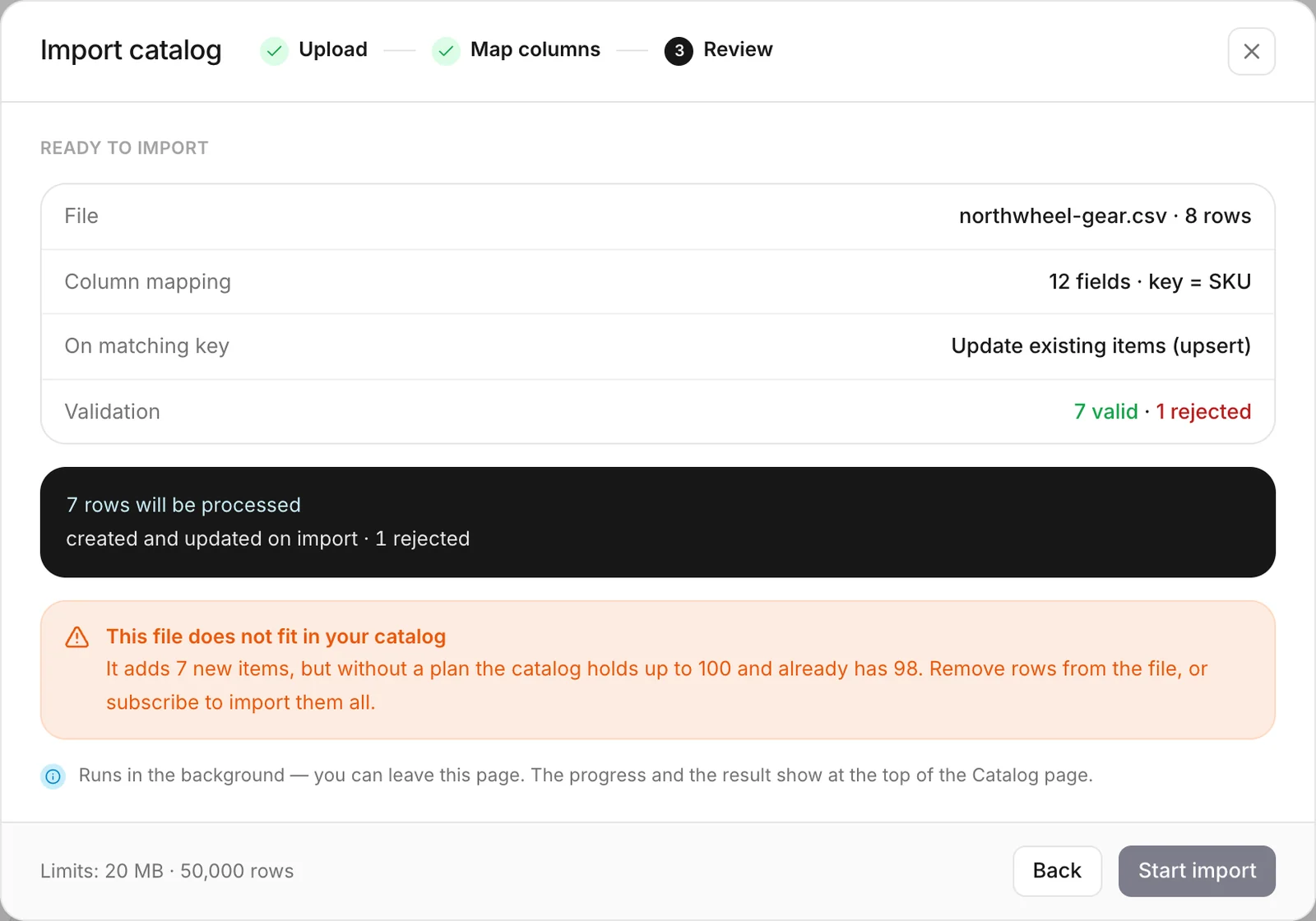1316x921 pixels.
Task: Click the Import catalog title
Action: [x=131, y=50]
